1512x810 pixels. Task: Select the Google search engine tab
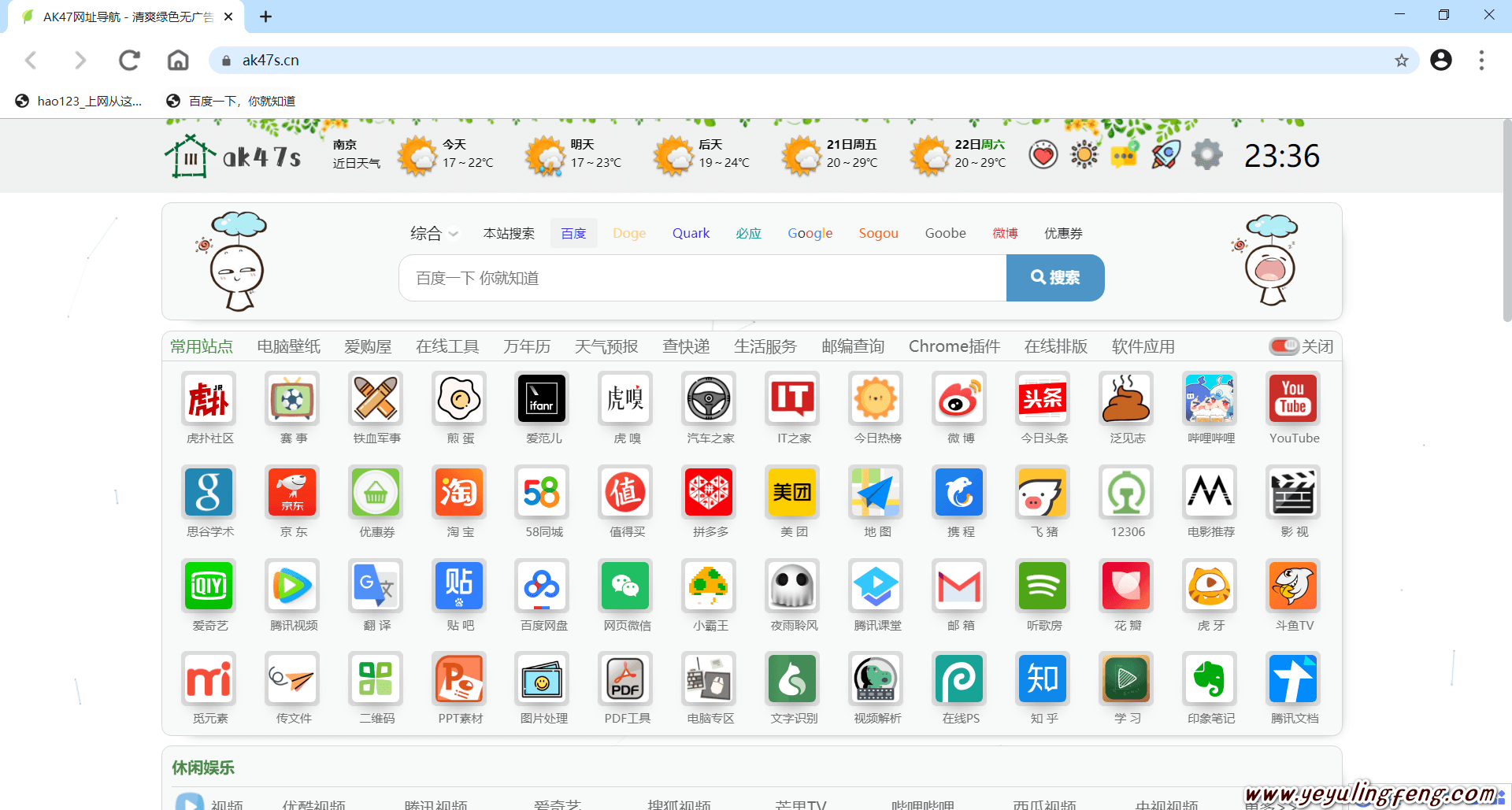(x=810, y=233)
